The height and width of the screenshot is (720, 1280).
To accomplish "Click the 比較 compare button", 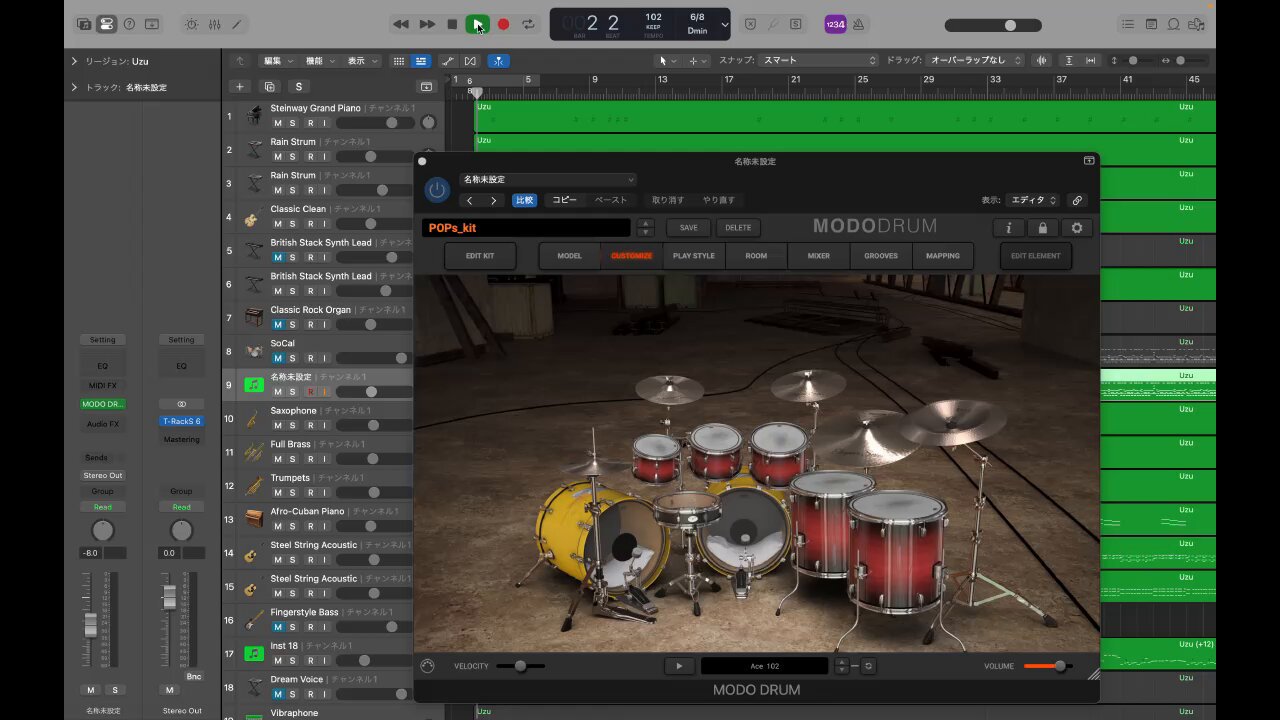I will pyautogui.click(x=524, y=200).
